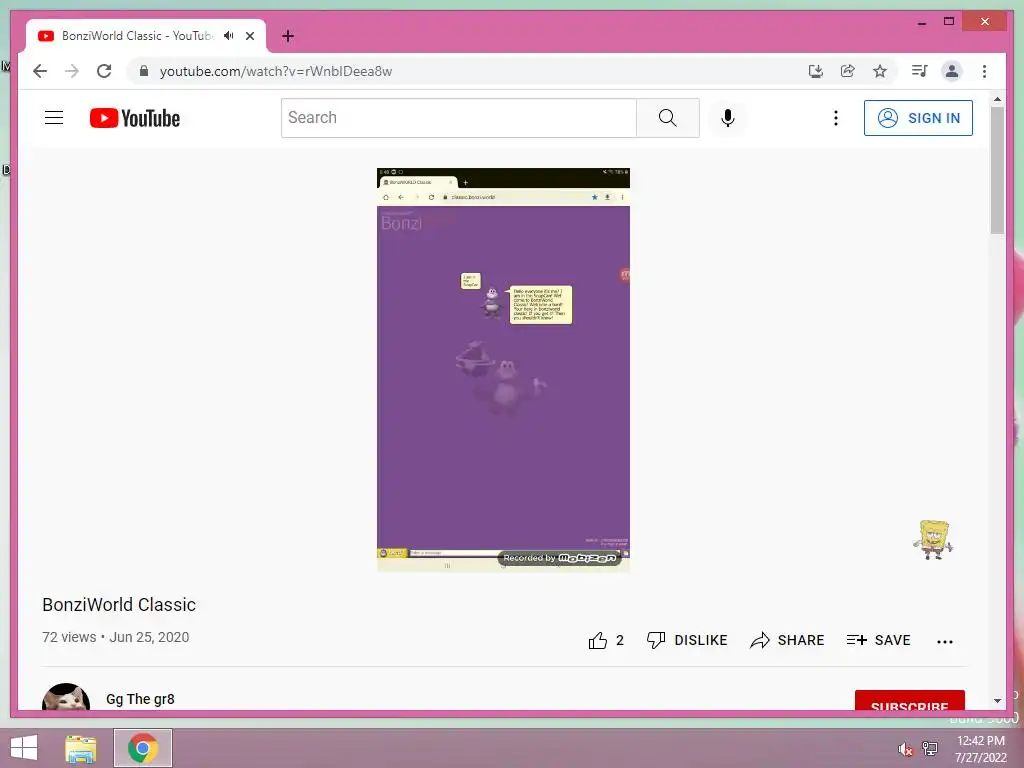Screen dimensions: 1024x768
Task: Click the SHARE button
Action: [787, 641]
